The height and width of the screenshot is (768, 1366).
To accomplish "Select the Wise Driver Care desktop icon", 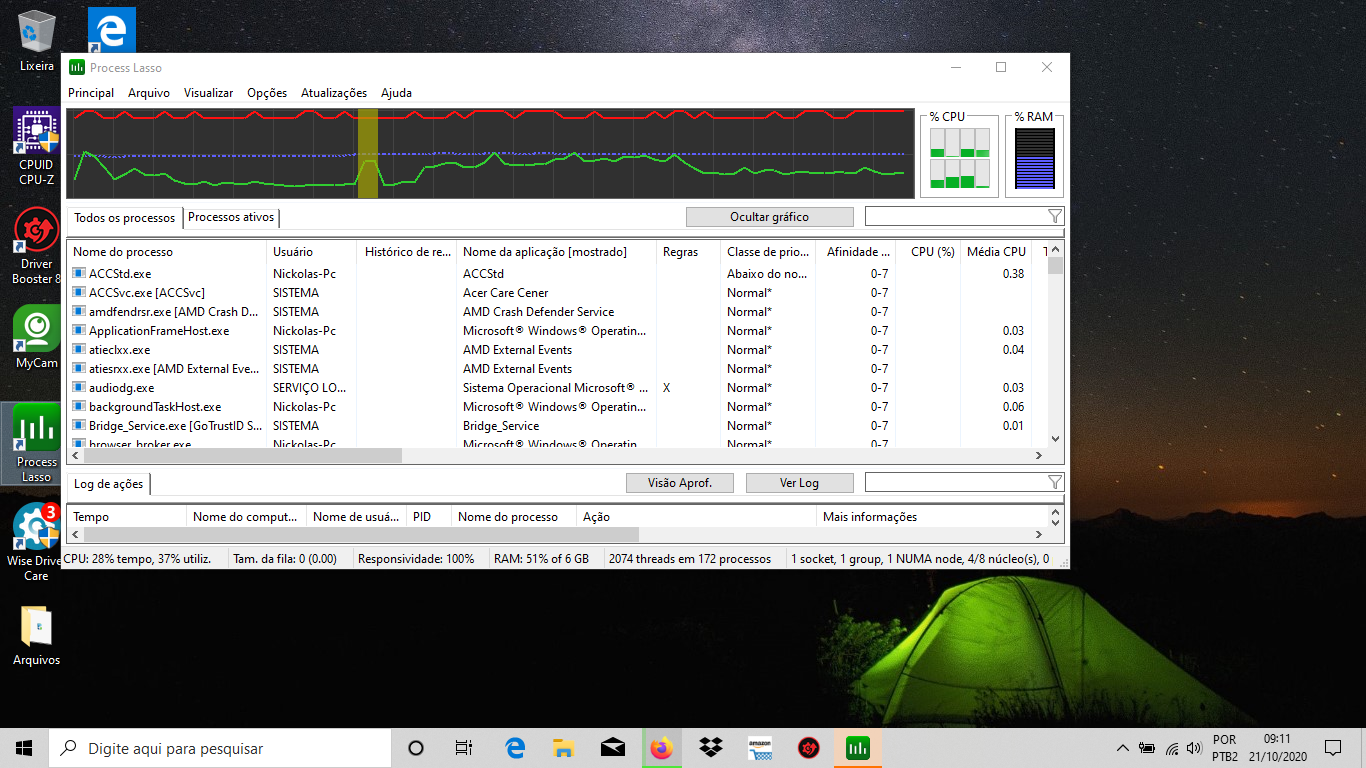I will pos(37,543).
